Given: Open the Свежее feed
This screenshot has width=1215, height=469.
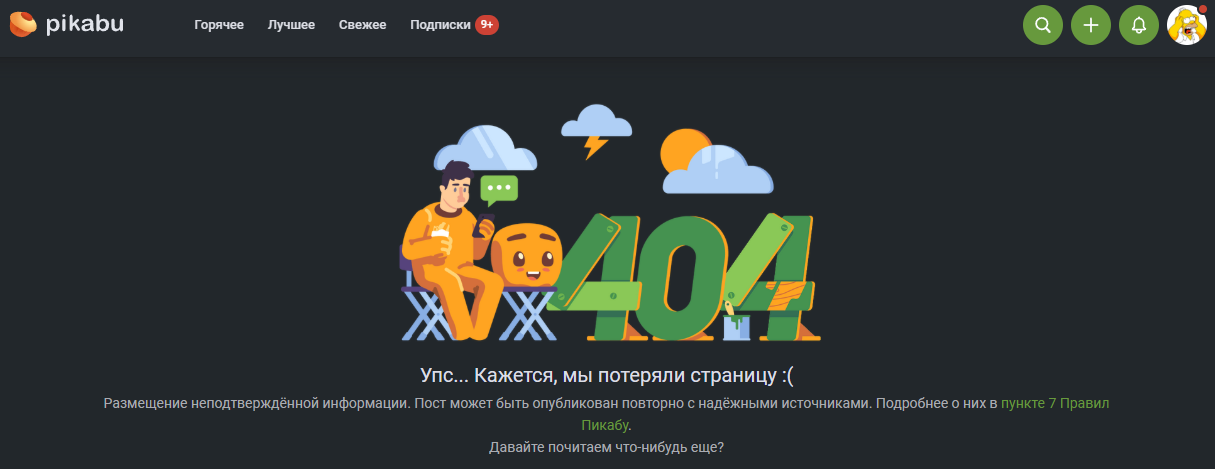Looking at the screenshot, I should [362, 25].
